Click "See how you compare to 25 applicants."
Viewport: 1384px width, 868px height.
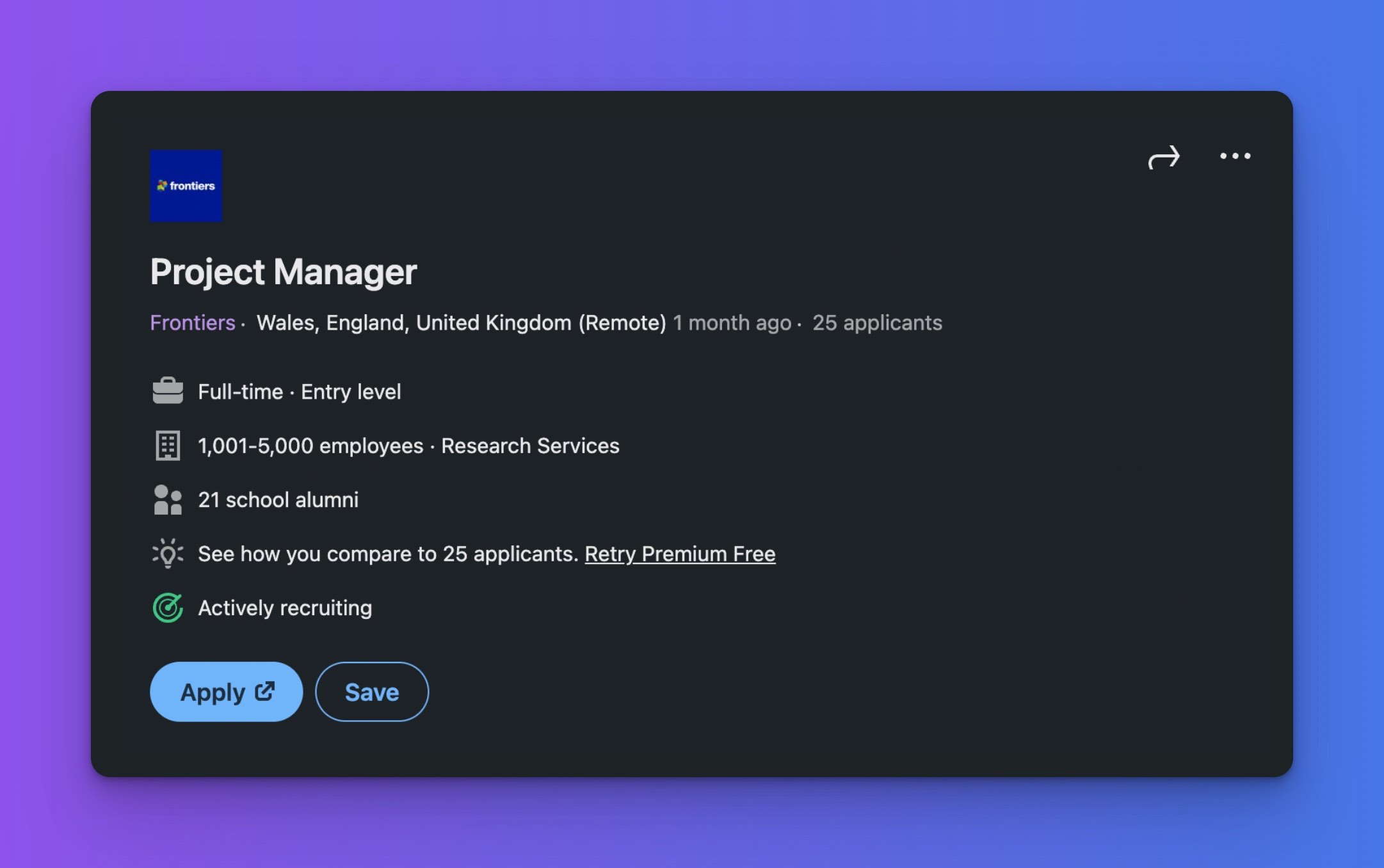(x=389, y=554)
